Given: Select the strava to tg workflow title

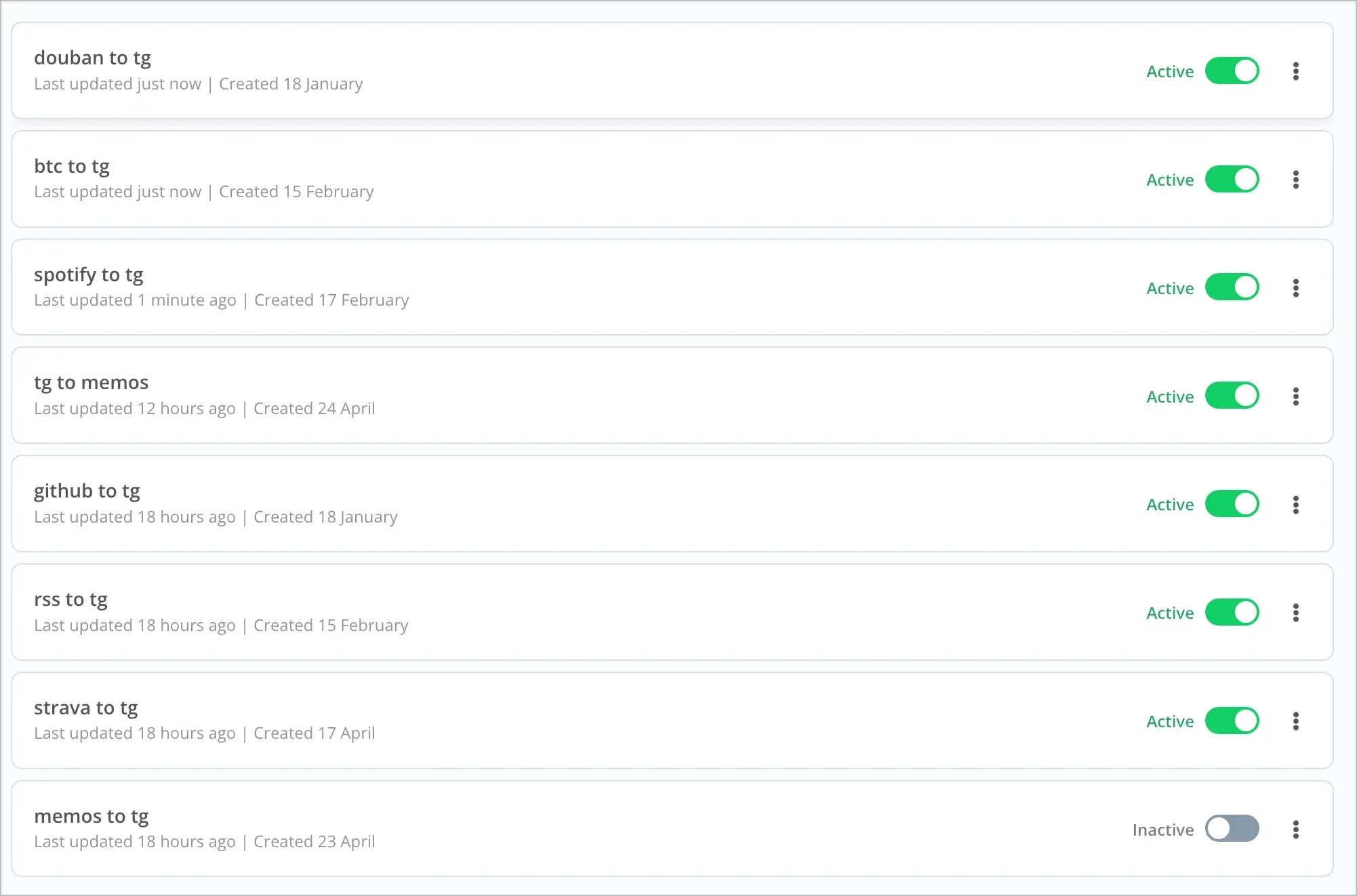Looking at the screenshot, I should pos(86,708).
